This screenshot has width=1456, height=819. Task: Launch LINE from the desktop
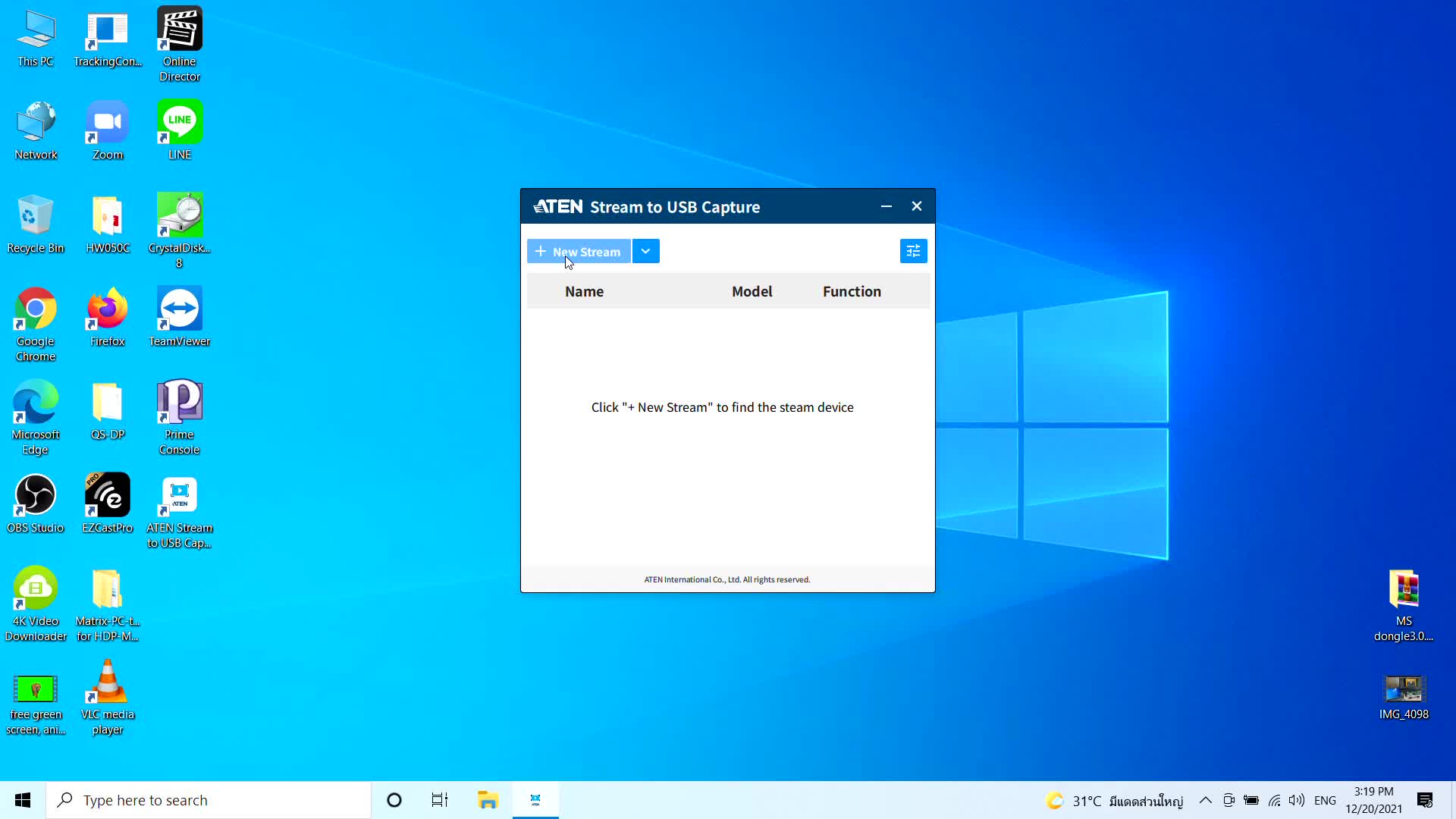pos(180,131)
